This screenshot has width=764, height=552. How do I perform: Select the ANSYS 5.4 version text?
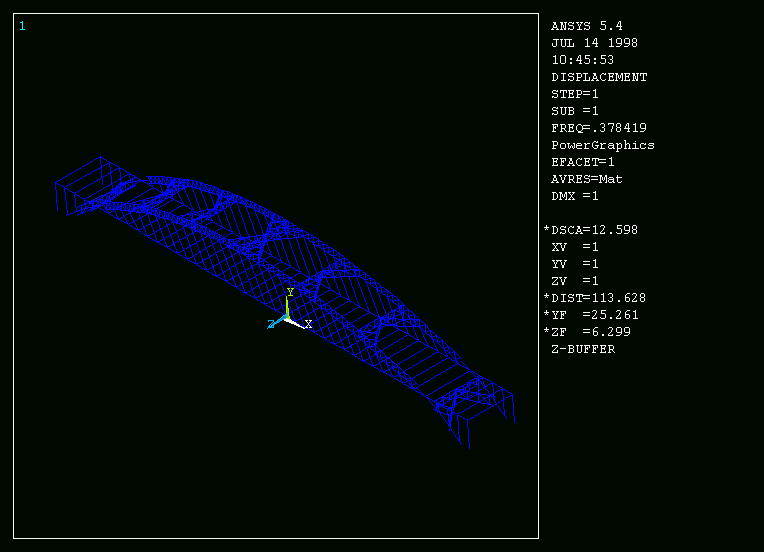[x=586, y=26]
